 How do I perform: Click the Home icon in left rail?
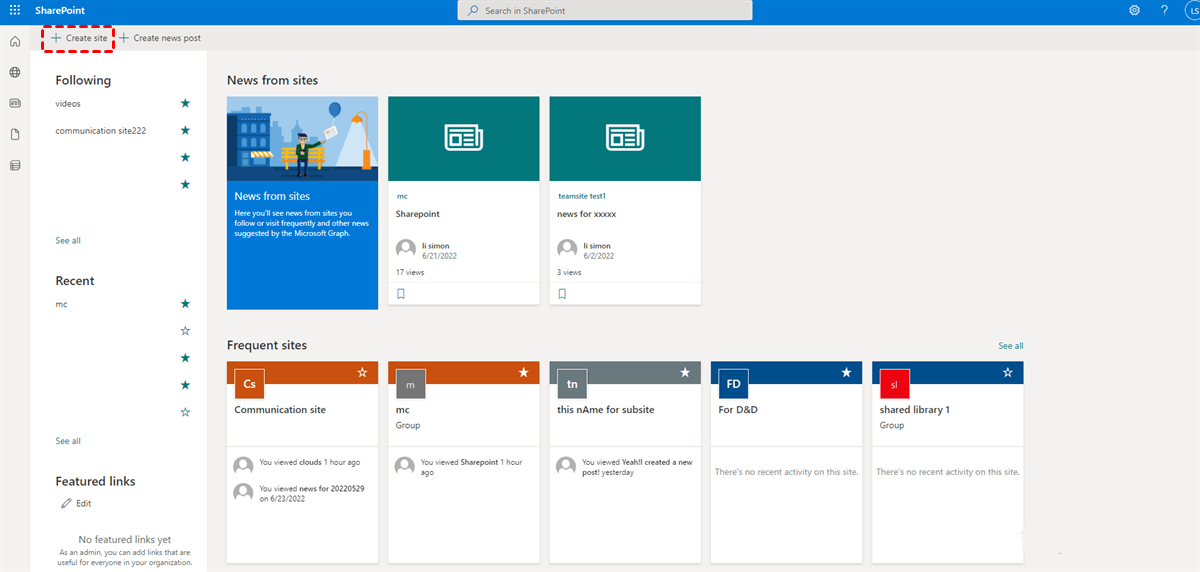tap(15, 42)
